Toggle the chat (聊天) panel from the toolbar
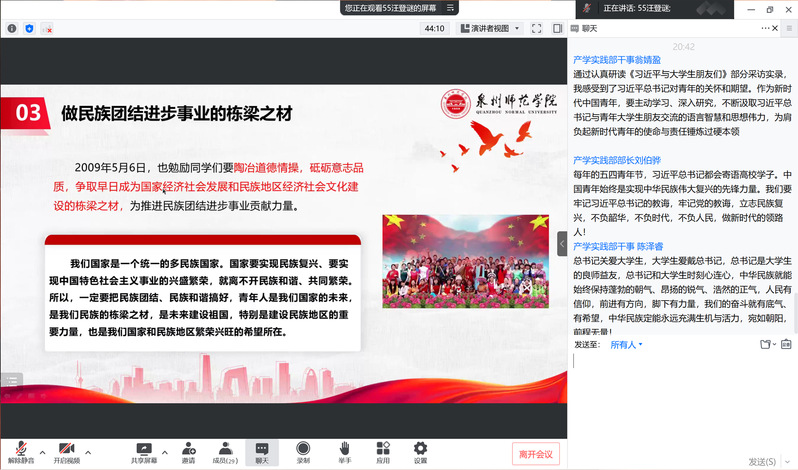The height and width of the screenshot is (470, 798). (261, 451)
